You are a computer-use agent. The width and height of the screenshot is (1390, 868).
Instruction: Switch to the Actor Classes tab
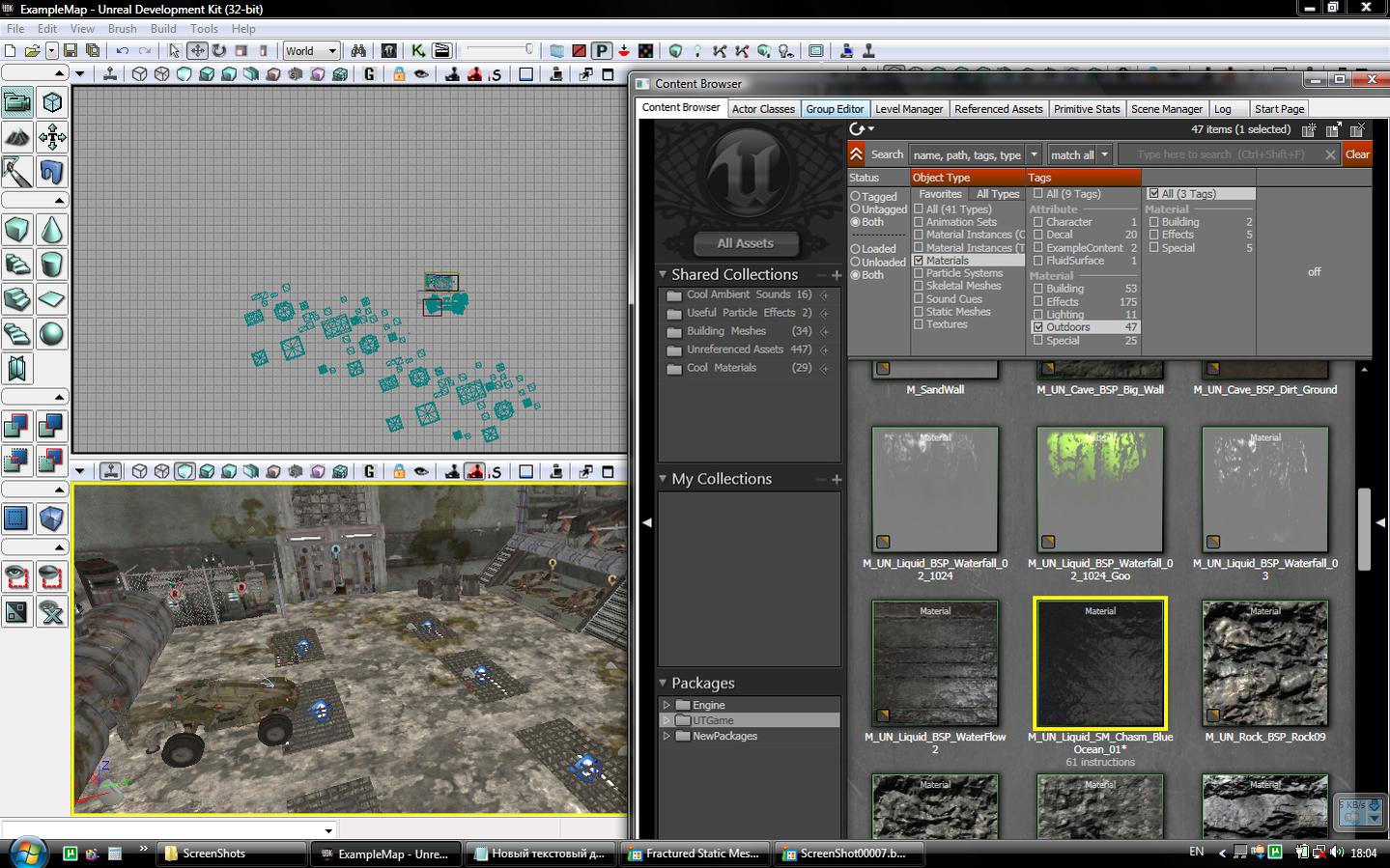click(x=762, y=109)
